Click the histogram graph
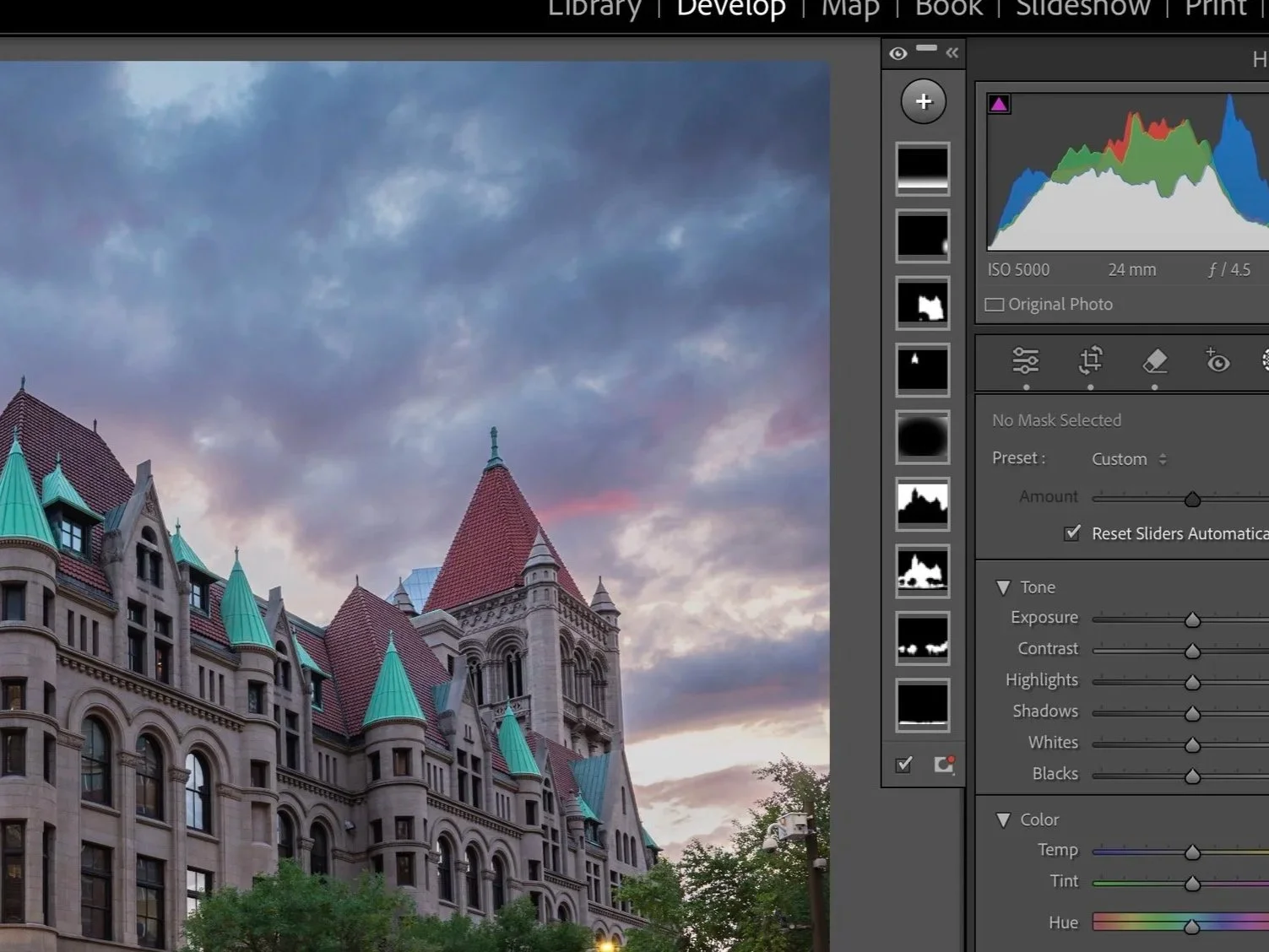This screenshot has width=1269, height=952. coord(1128,172)
